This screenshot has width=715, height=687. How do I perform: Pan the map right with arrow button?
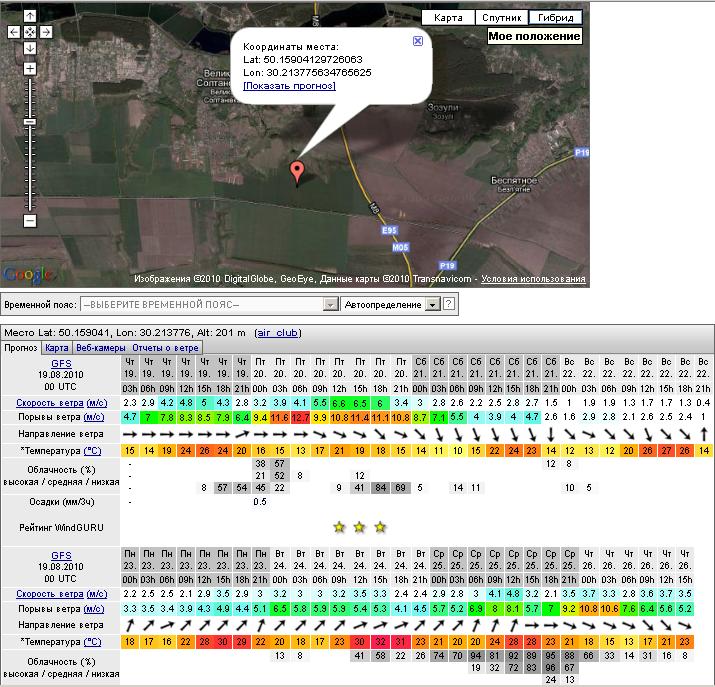pyautogui.click(x=46, y=32)
